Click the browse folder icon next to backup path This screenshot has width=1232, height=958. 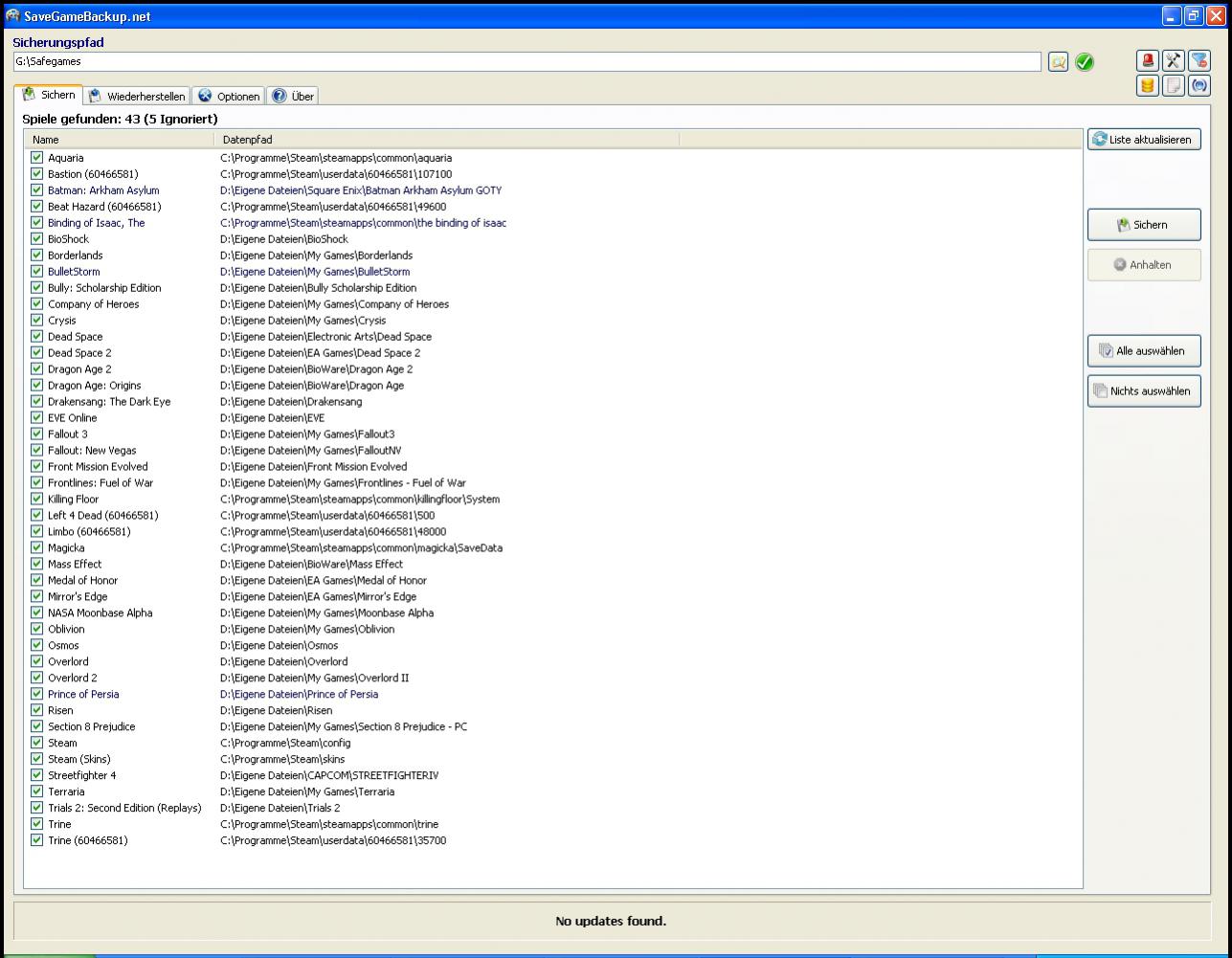point(1058,61)
